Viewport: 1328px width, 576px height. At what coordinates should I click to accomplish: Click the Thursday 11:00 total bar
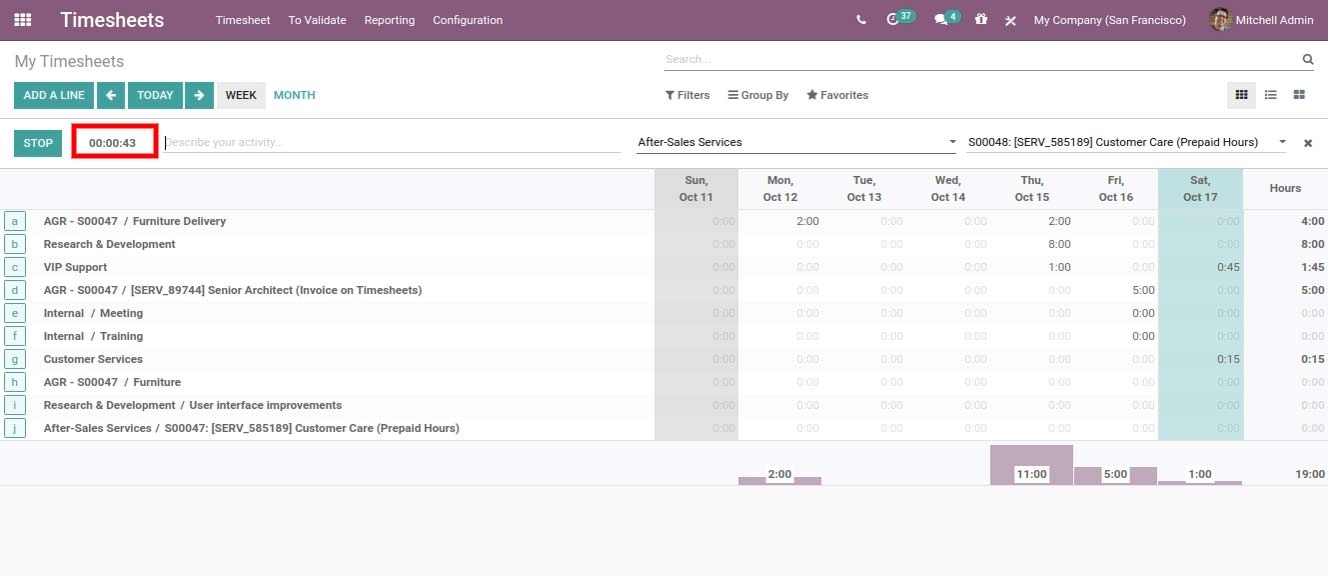[x=1031, y=467]
